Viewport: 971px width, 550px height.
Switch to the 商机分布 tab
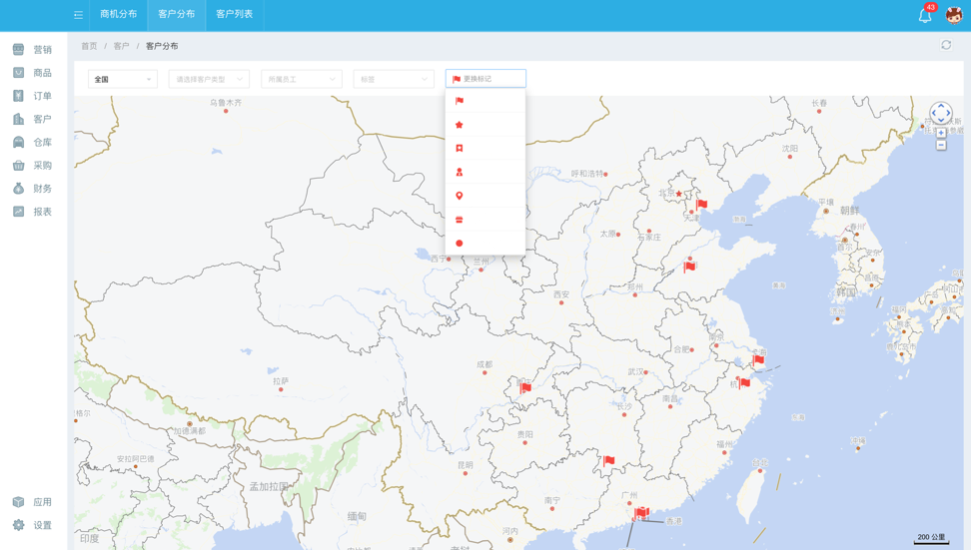pos(118,15)
